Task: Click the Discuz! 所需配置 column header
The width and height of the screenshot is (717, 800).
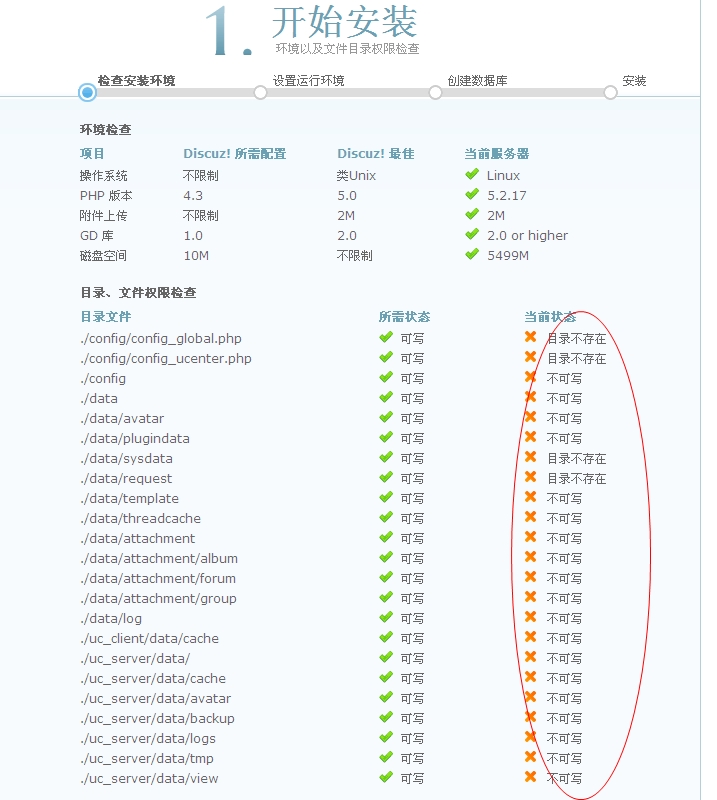Action: click(x=235, y=154)
